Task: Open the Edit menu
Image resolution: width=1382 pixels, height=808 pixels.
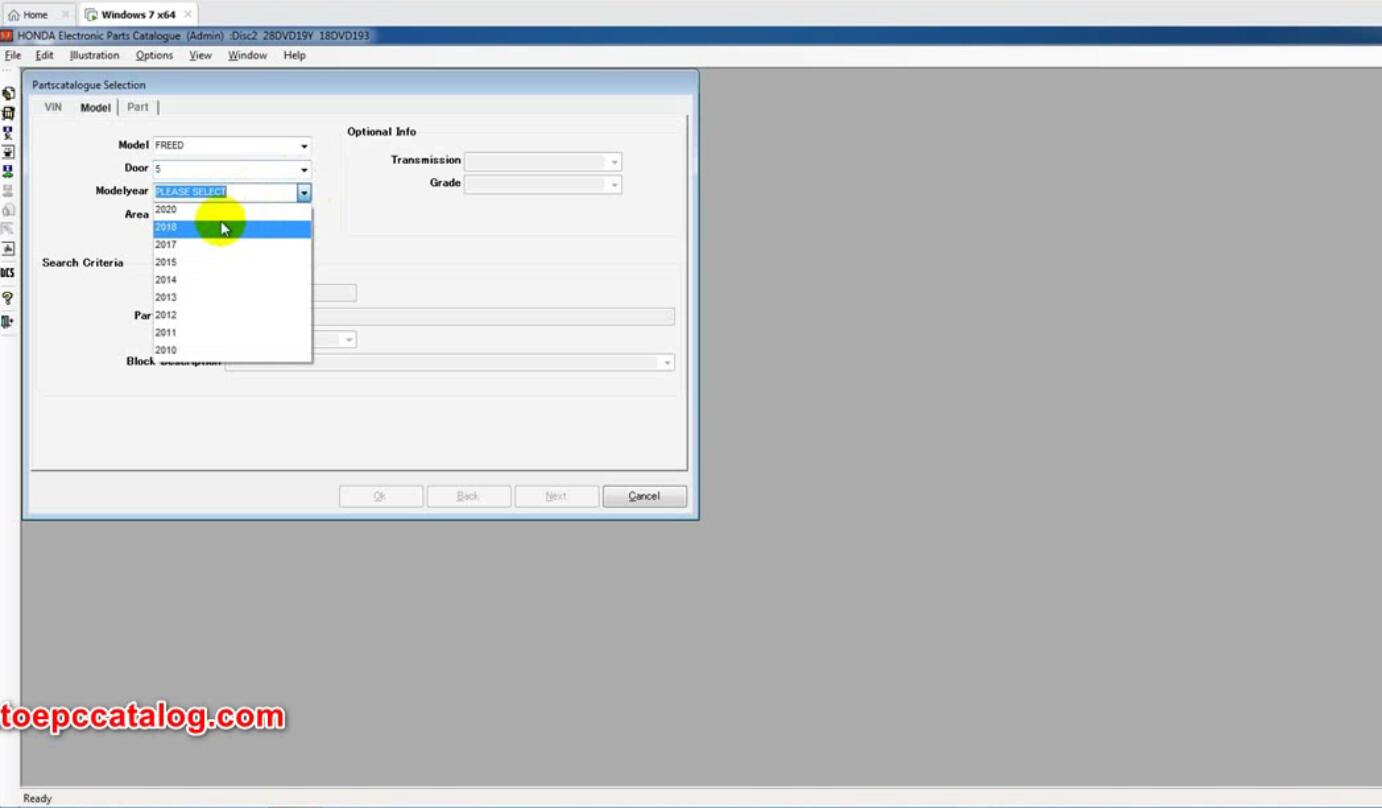Action: click(45, 56)
